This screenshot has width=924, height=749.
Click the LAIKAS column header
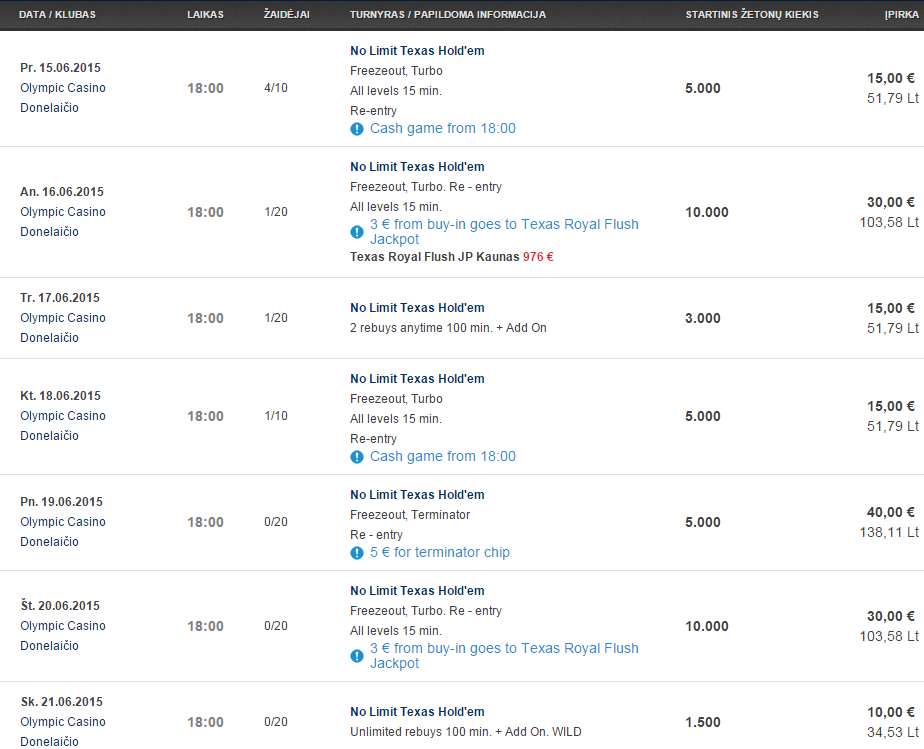tap(206, 15)
